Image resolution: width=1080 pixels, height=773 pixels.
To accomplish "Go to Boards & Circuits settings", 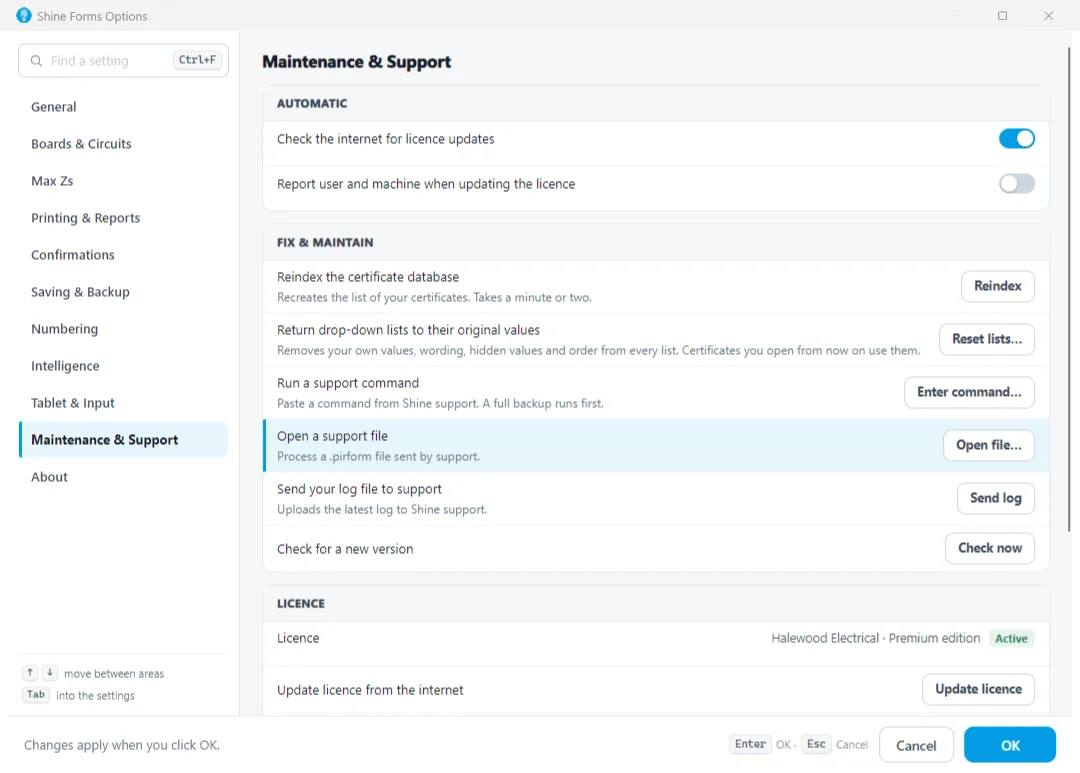I will pos(123,144).
